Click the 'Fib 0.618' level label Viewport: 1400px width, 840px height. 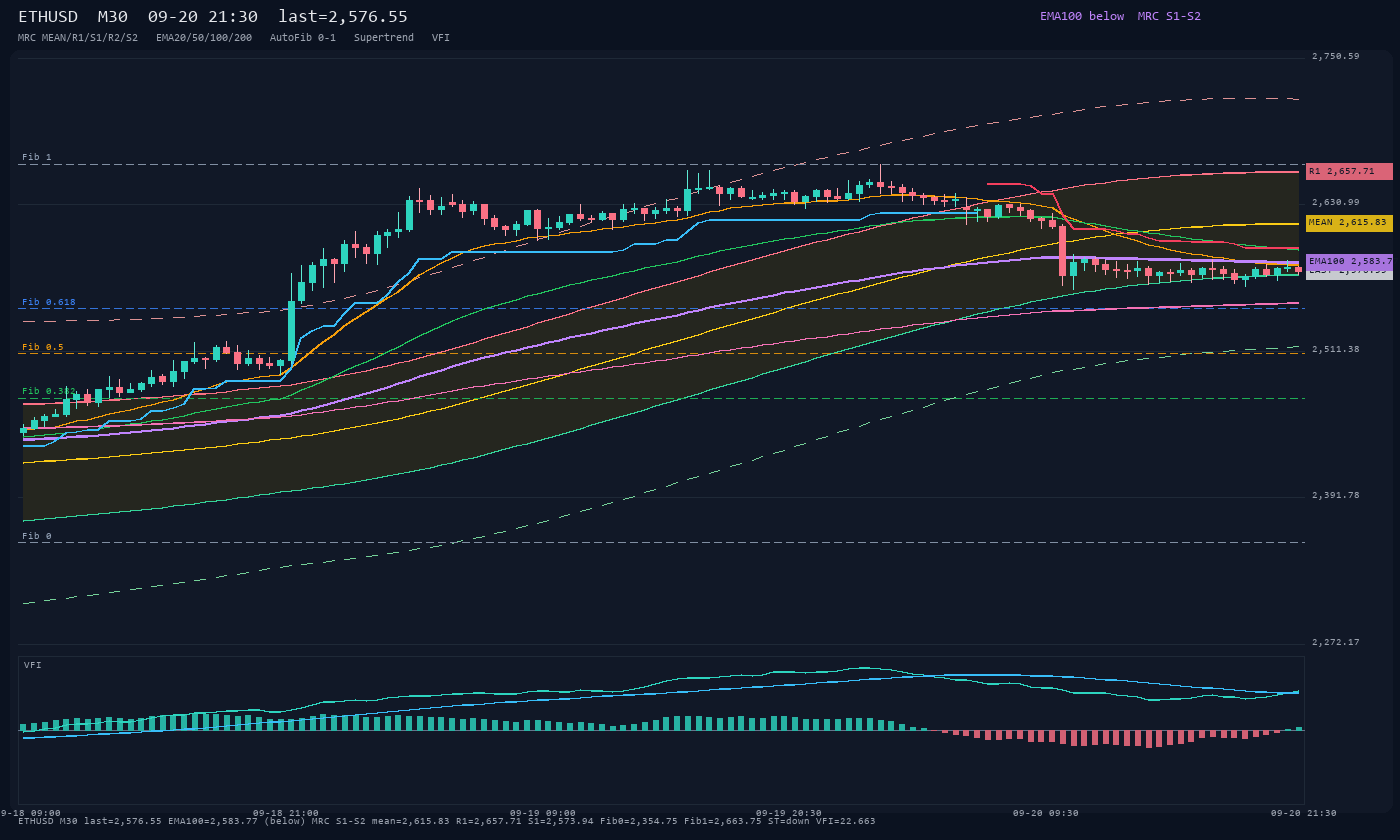[x=48, y=302]
